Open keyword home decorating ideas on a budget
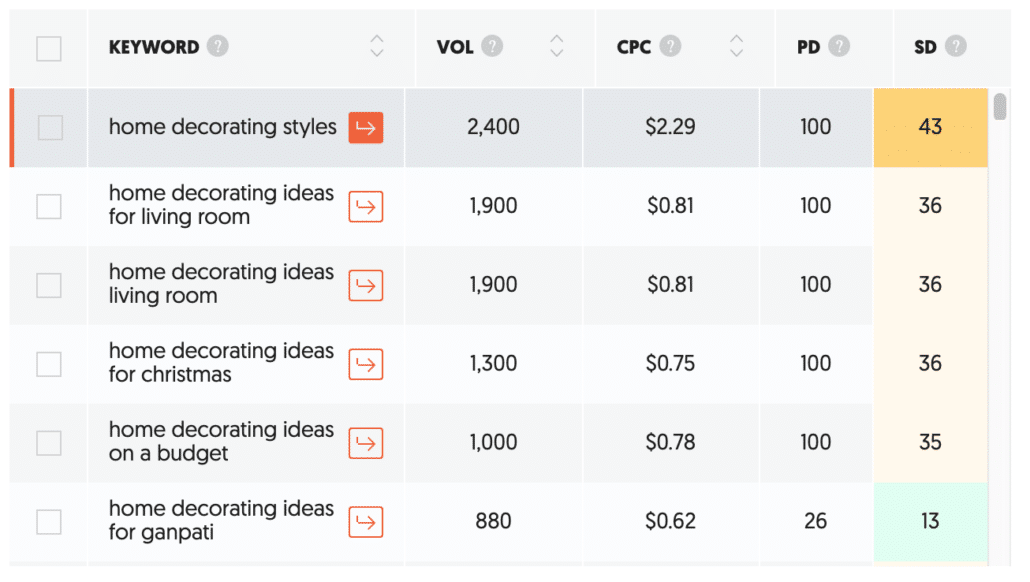1030x582 pixels. pos(221,441)
